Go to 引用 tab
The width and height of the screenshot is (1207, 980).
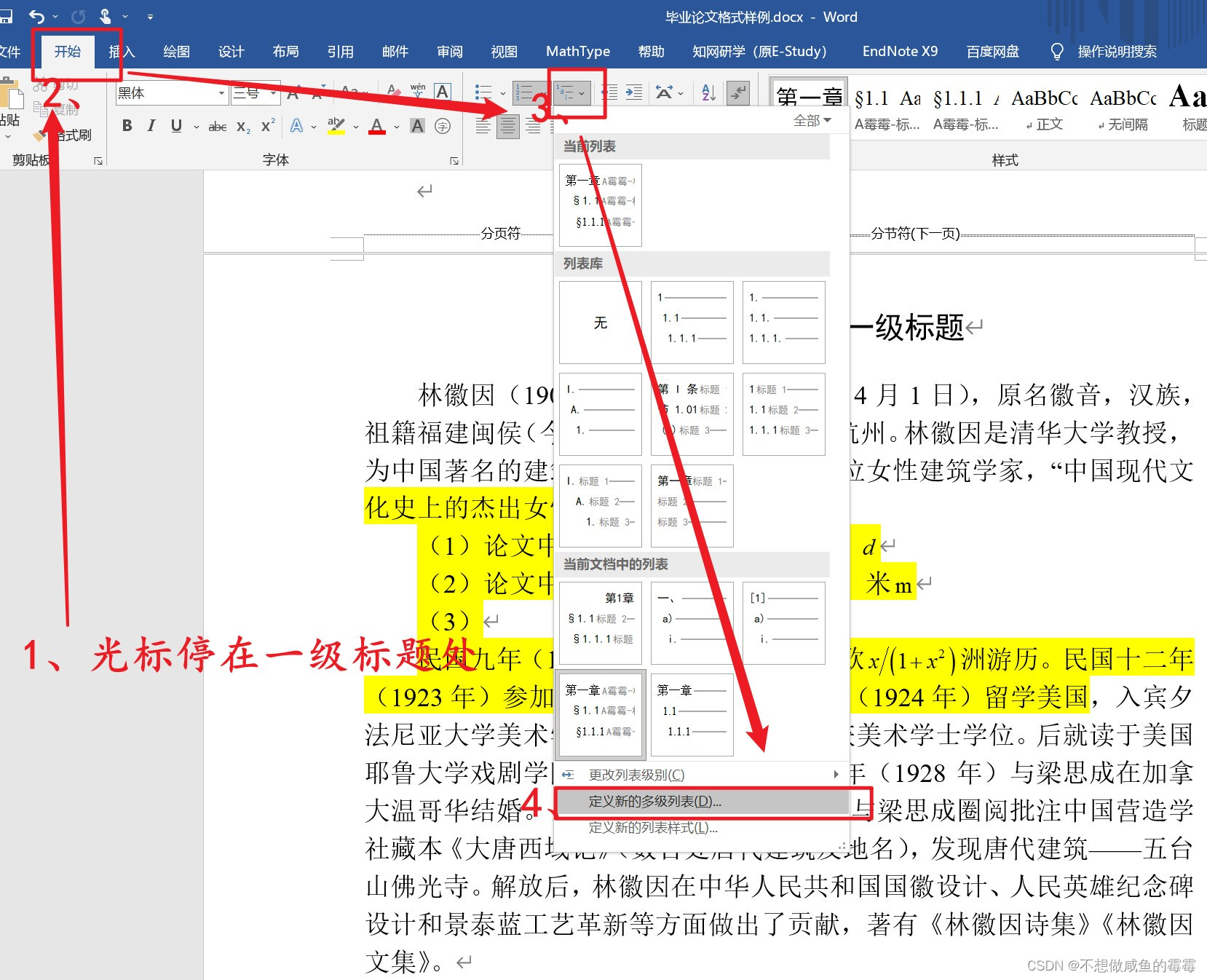coord(340,52)
